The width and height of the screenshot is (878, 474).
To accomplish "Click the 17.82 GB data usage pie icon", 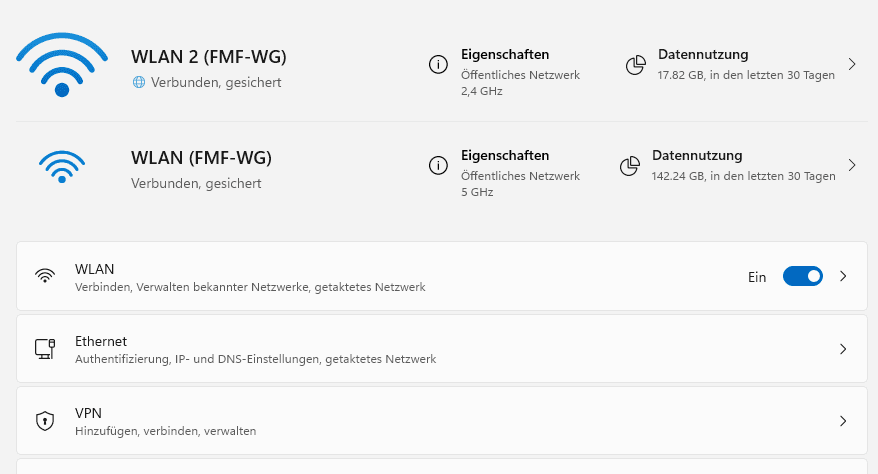I will coord(635,65).
